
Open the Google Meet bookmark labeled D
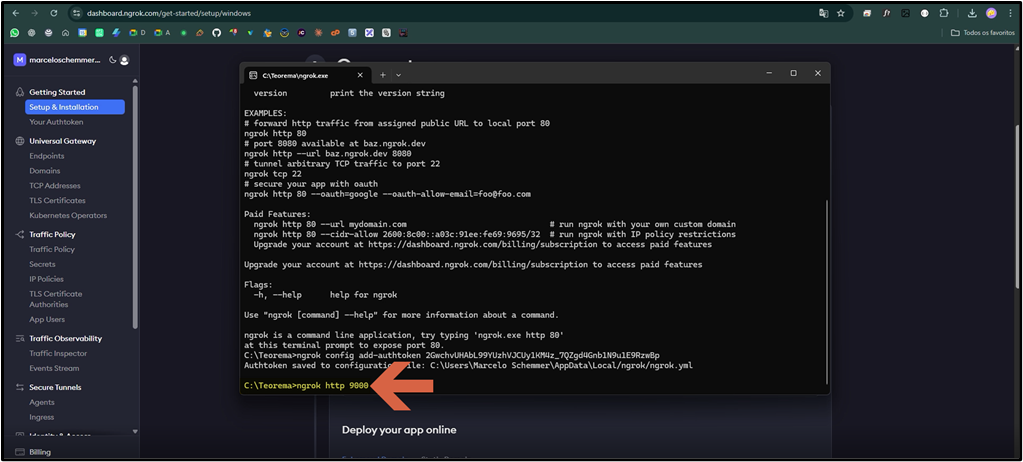137,33
